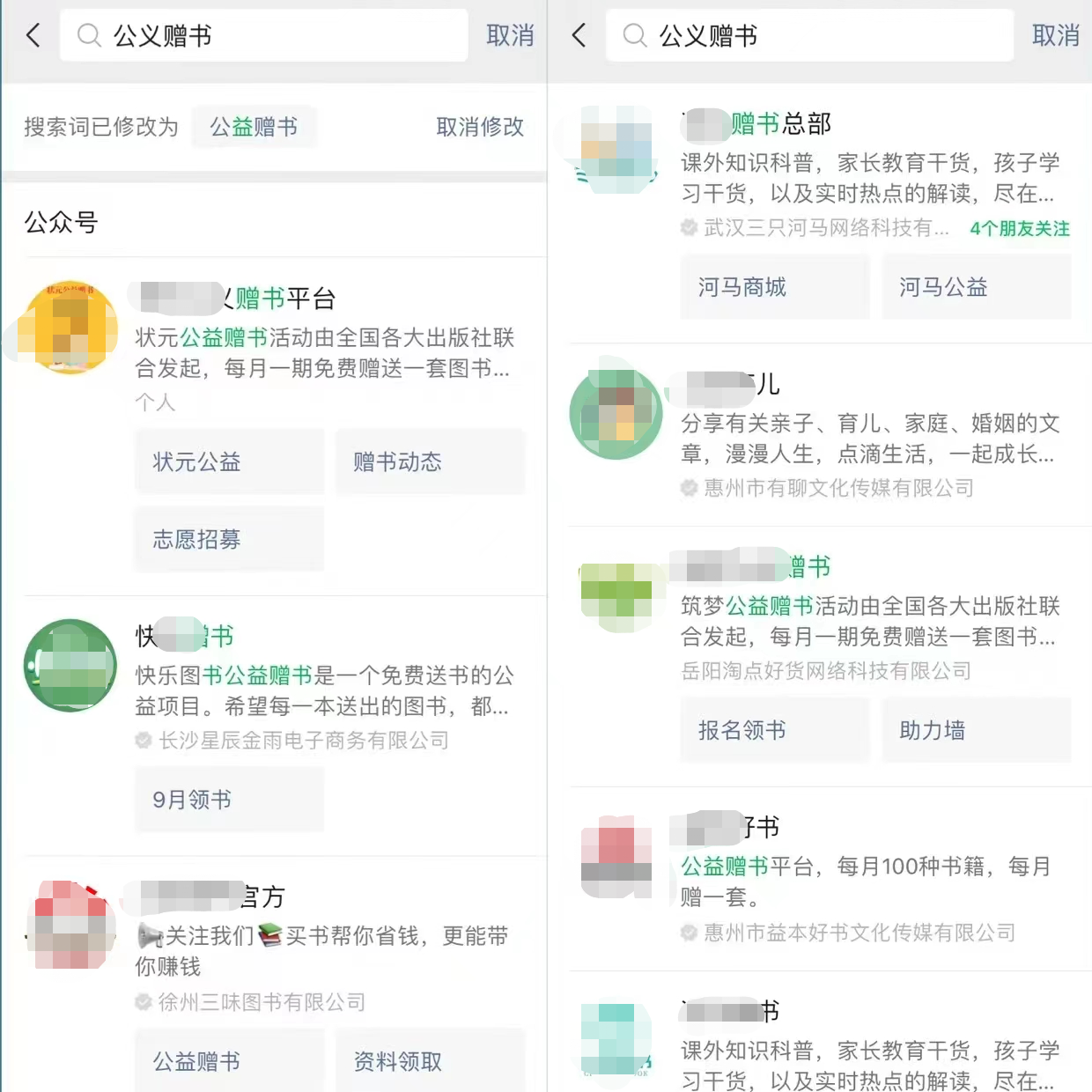Tap 取消 to cancel the search
1092x1092 pixels.
point(511,35)
